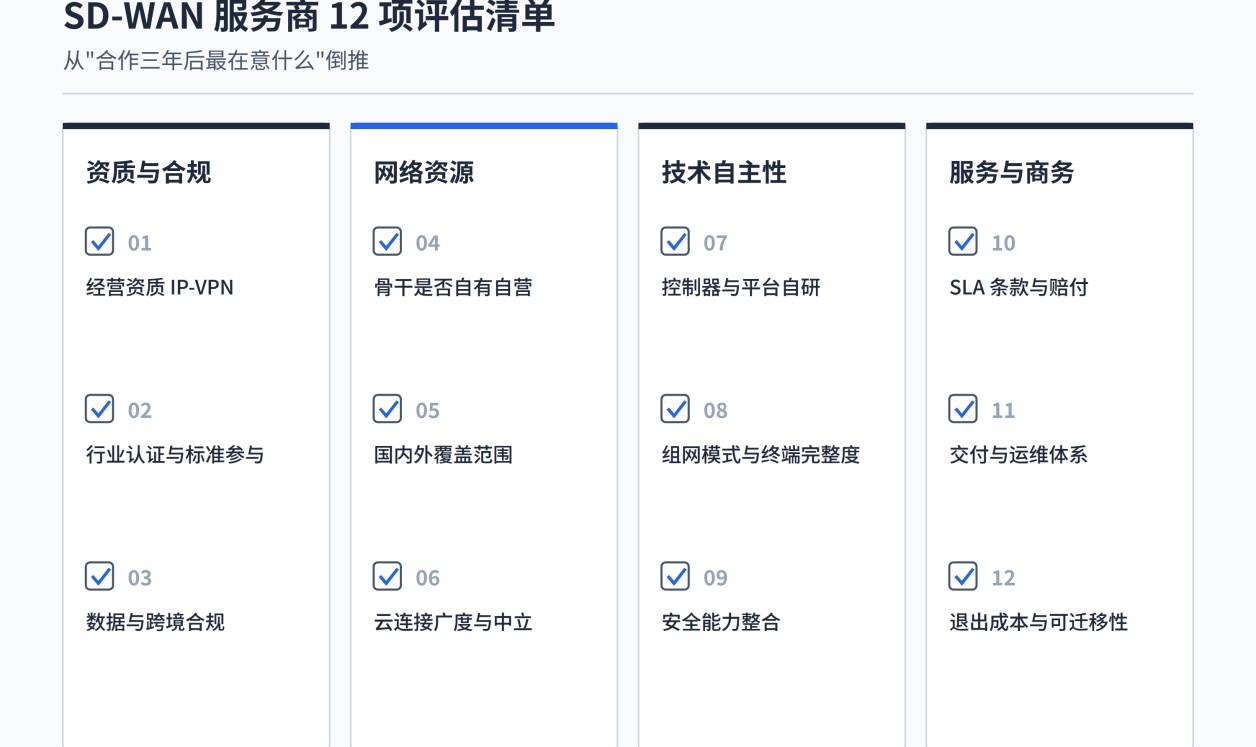Click the 资质与合规 column heading
The image size is (1256, 747).
[149, 172]
